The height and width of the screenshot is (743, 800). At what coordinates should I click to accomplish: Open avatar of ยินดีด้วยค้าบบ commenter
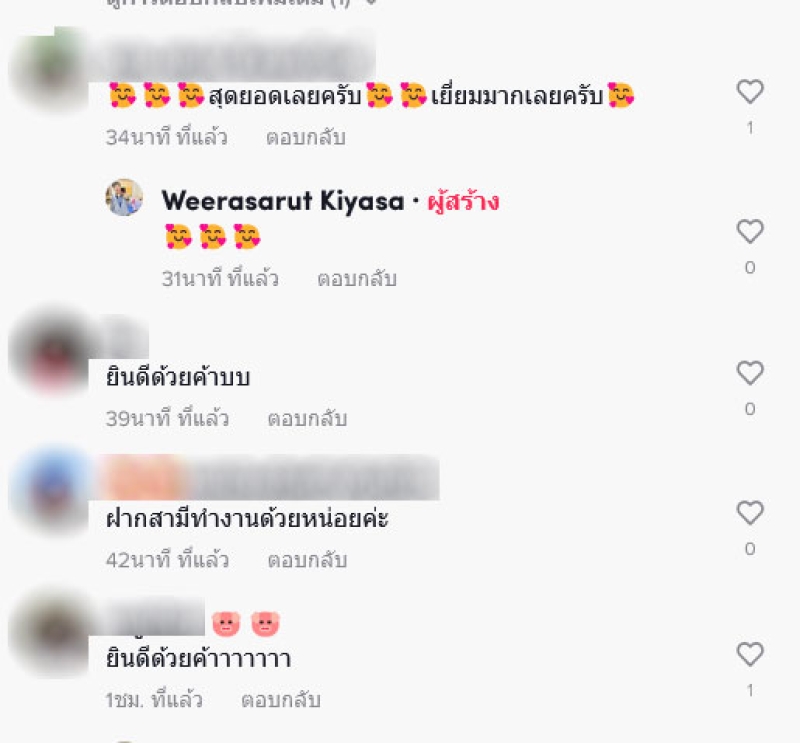pos(50,351)
